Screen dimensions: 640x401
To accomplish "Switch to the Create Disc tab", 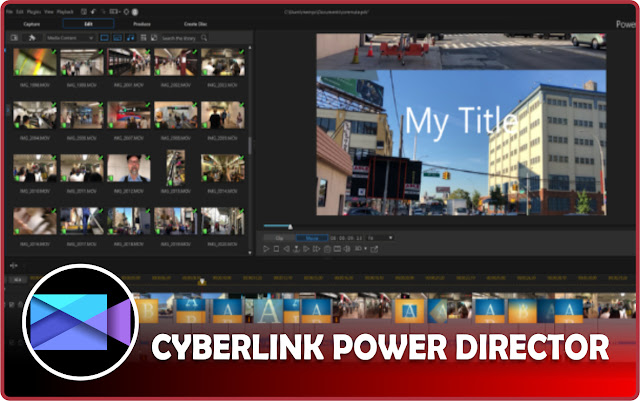I will (x=195, y=24).
